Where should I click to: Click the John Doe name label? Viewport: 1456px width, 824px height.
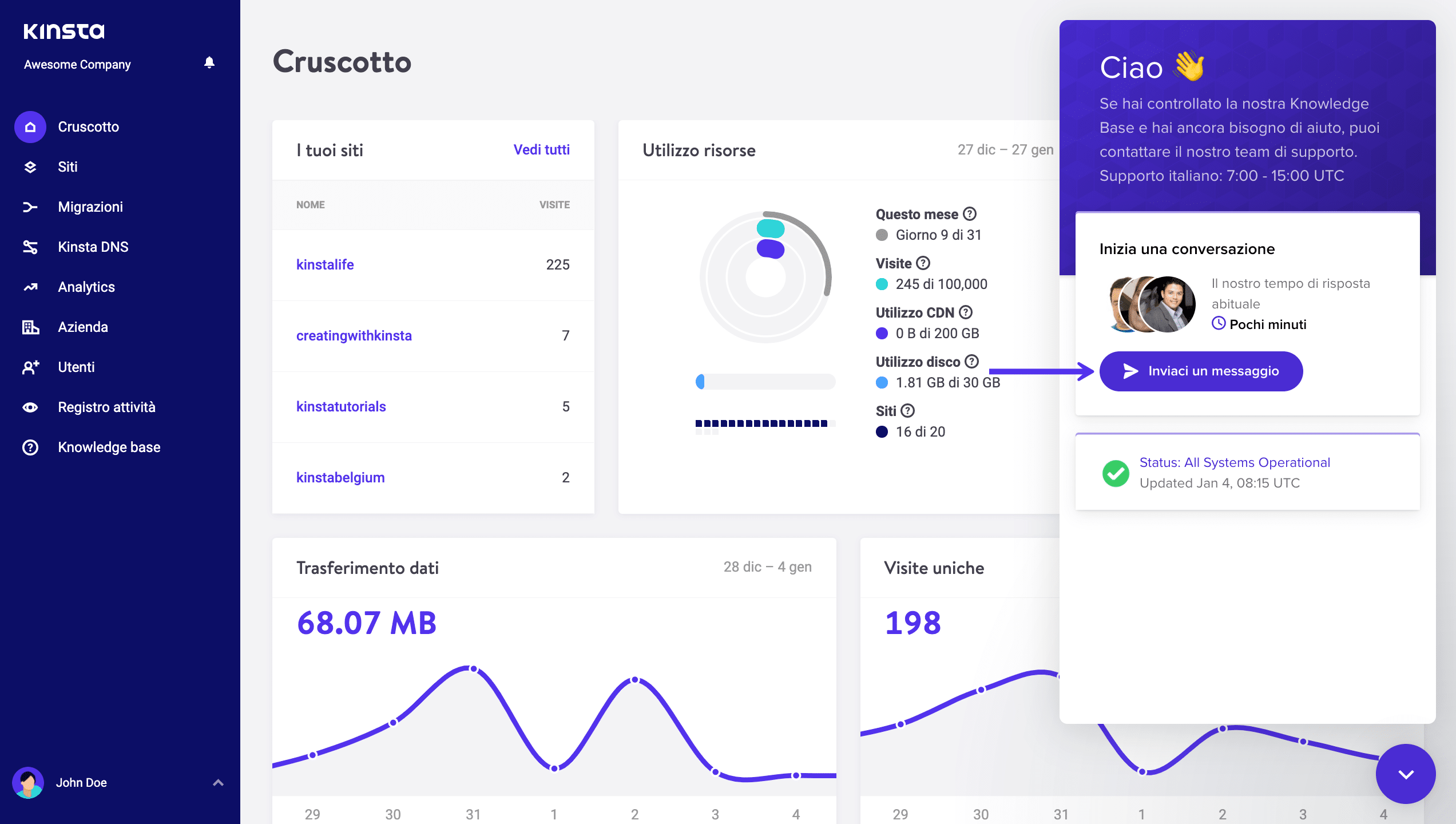click(x=81, y=783)
